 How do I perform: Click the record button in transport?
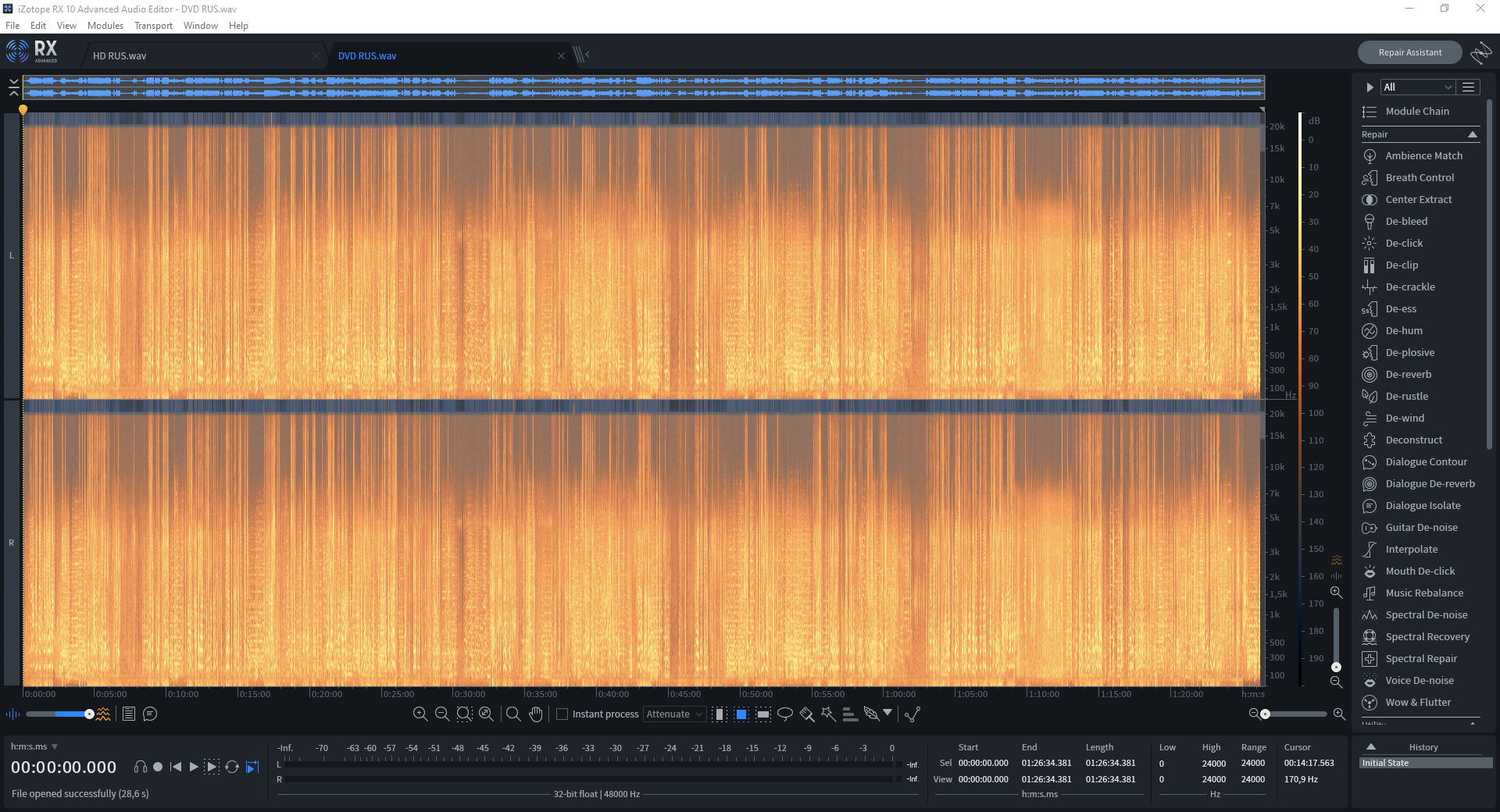point(158,767)
